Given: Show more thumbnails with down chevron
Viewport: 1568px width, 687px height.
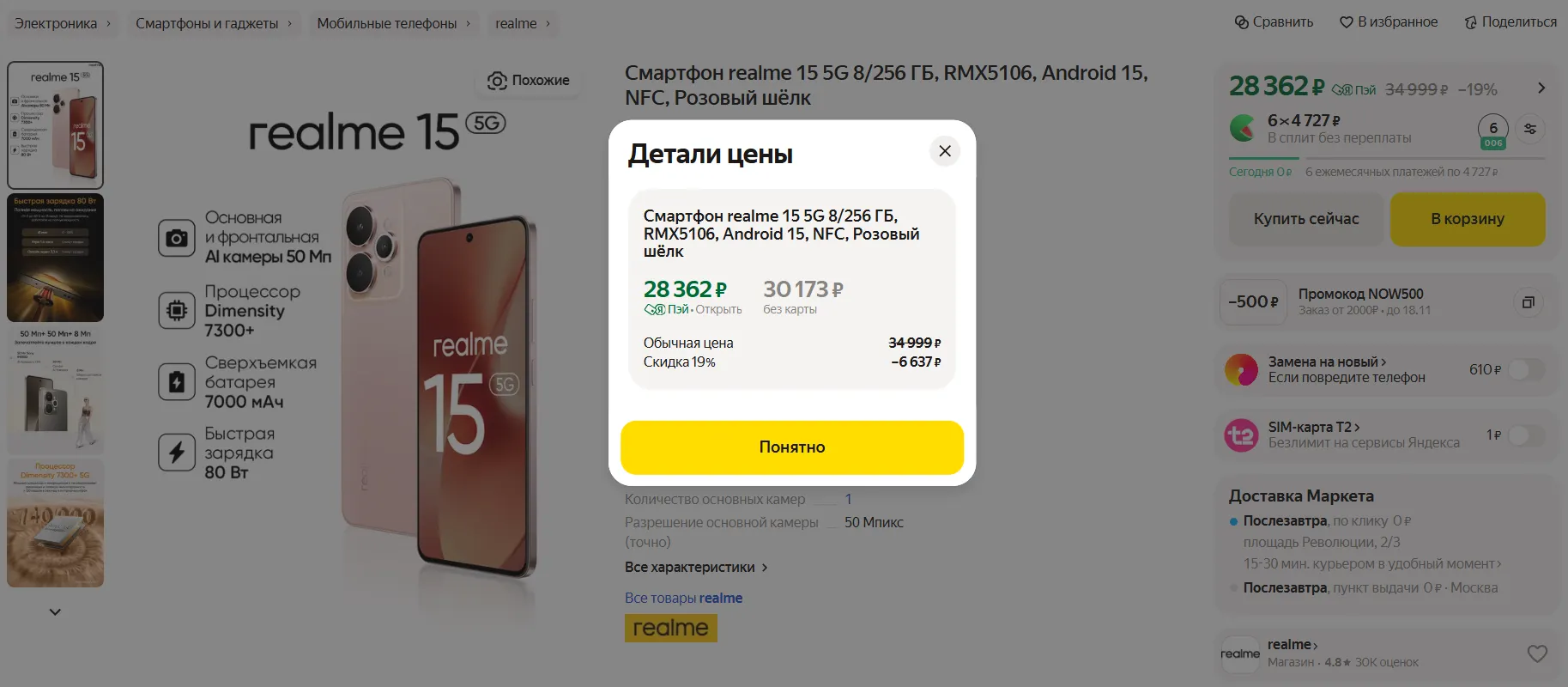Looking at the screenshot, I should click(55, 612).
